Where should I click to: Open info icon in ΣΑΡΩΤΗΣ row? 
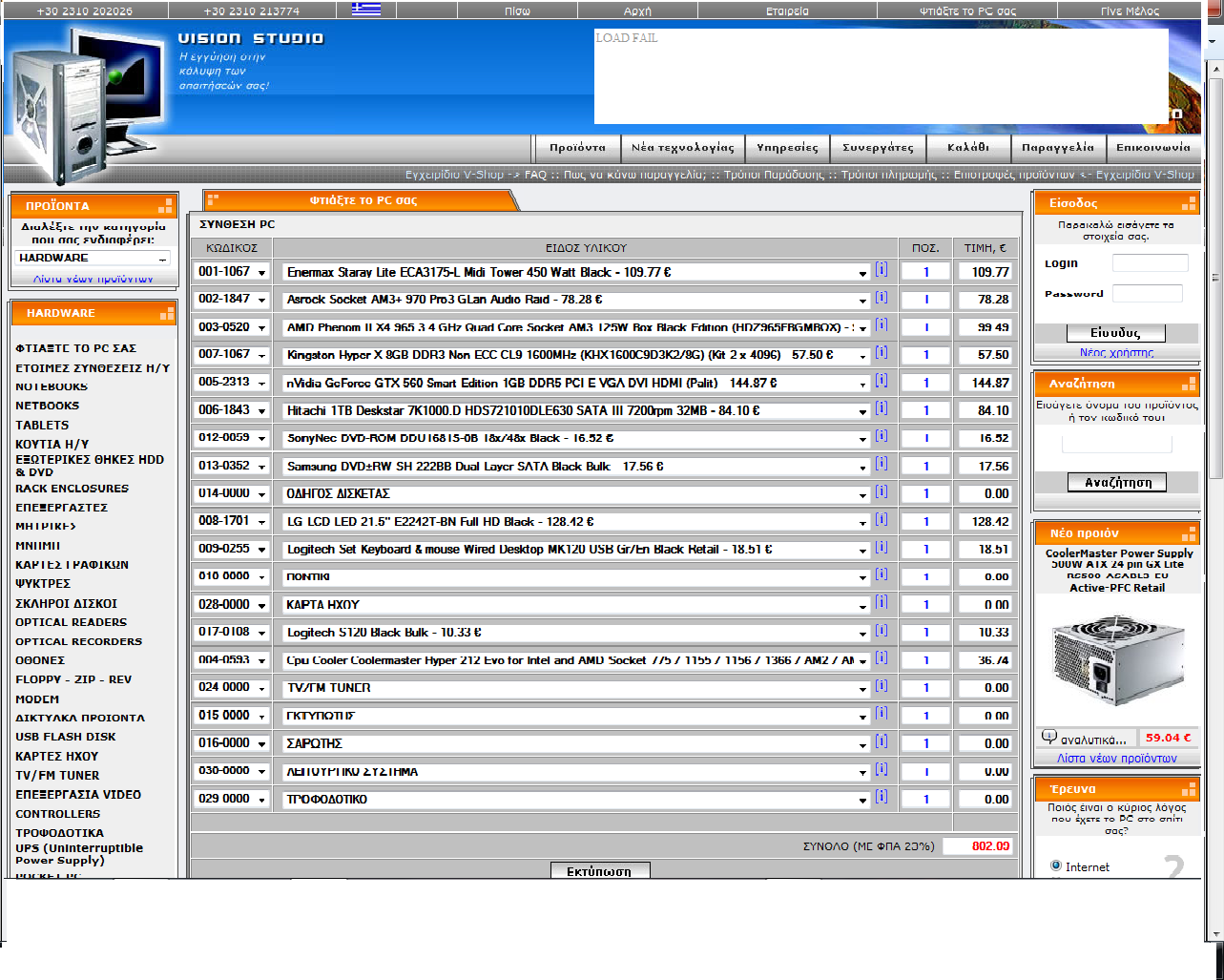882,741
